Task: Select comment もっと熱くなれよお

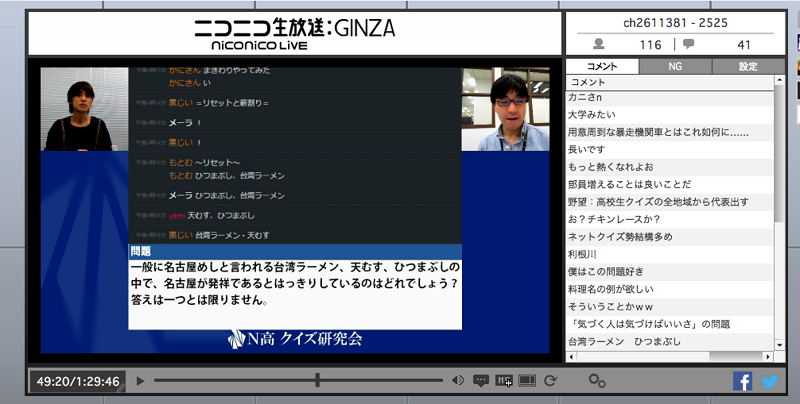Action: point(670,167)
